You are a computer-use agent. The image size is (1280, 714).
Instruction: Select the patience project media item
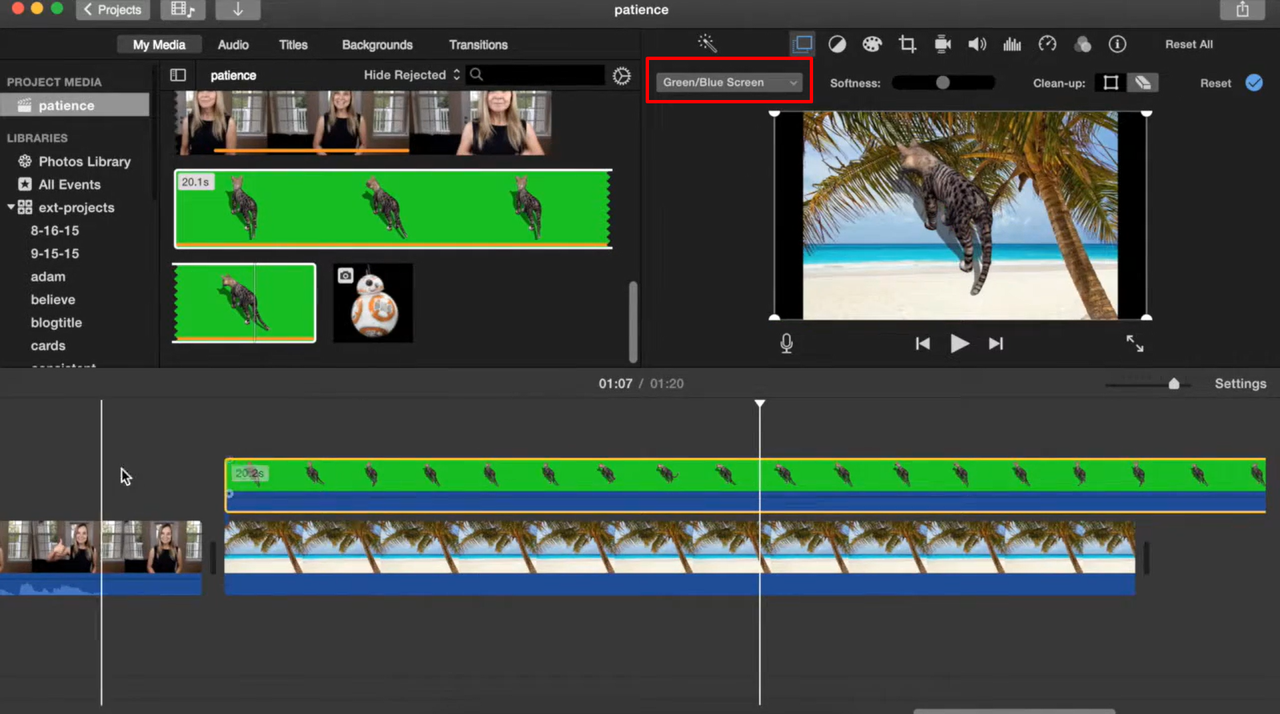(x=75, y=105)
